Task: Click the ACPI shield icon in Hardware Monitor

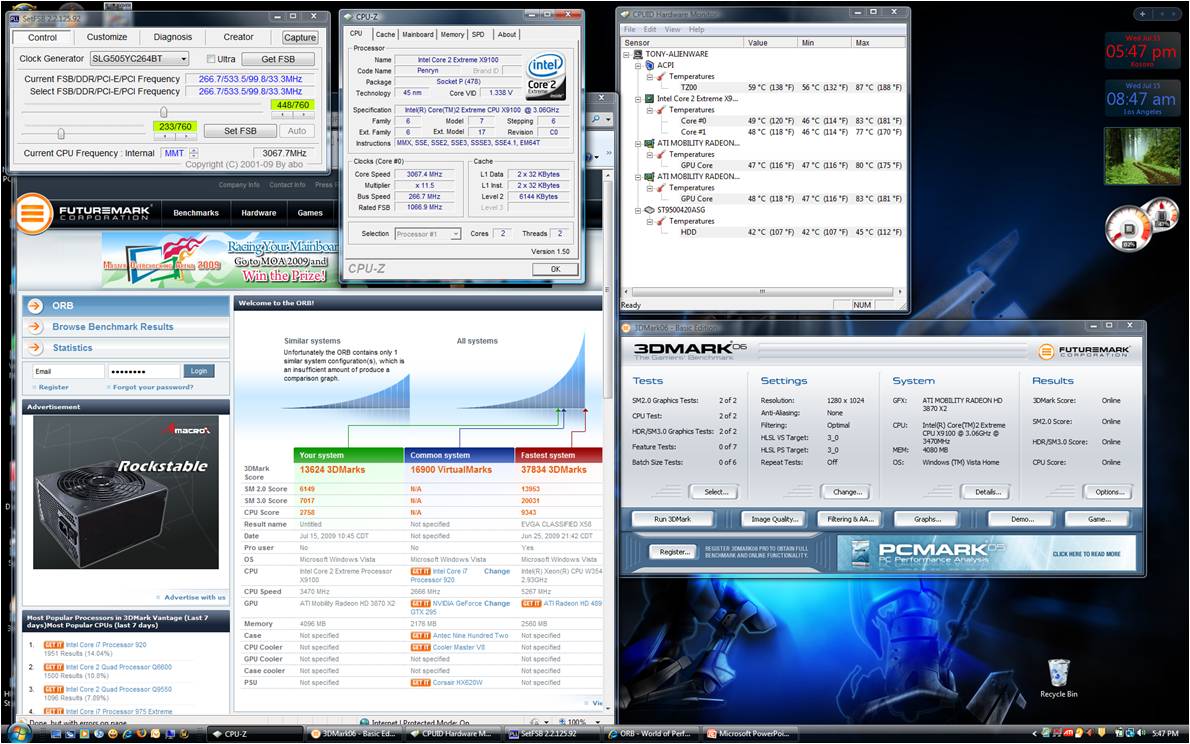Action: 650,65
